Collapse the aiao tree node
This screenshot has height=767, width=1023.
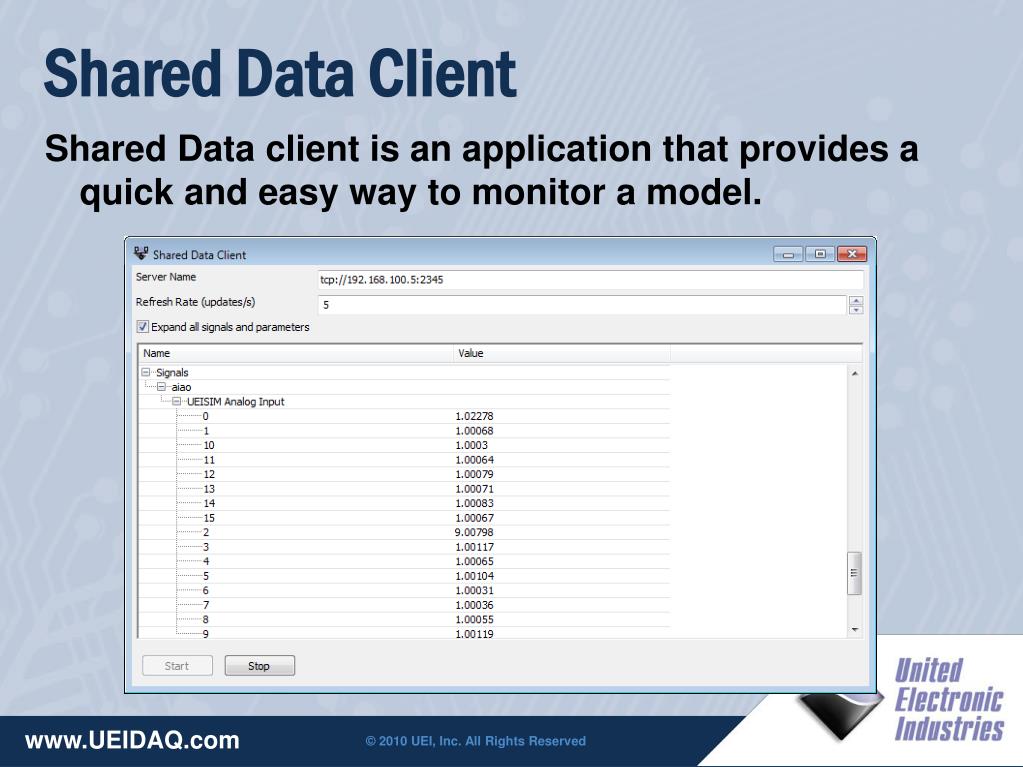pos(161,387)
